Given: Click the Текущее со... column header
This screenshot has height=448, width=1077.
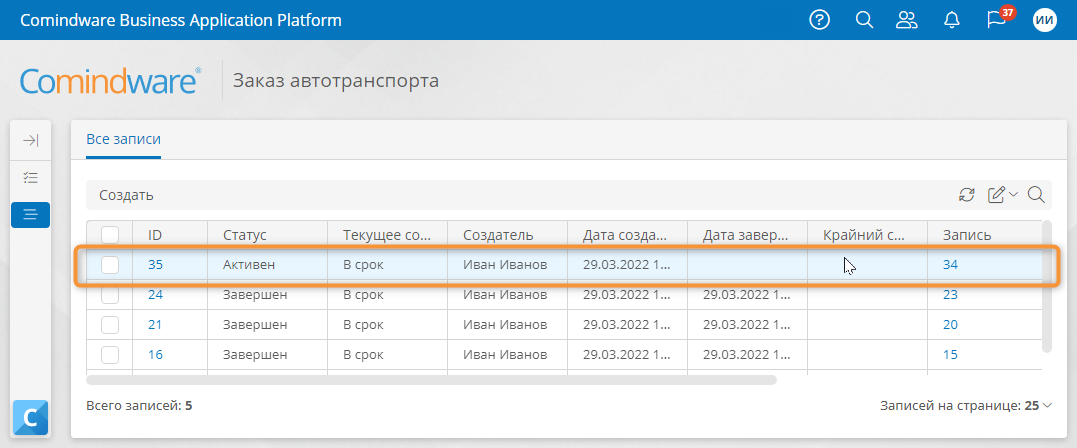Looking at the screenshot, I should coord(388,235).
